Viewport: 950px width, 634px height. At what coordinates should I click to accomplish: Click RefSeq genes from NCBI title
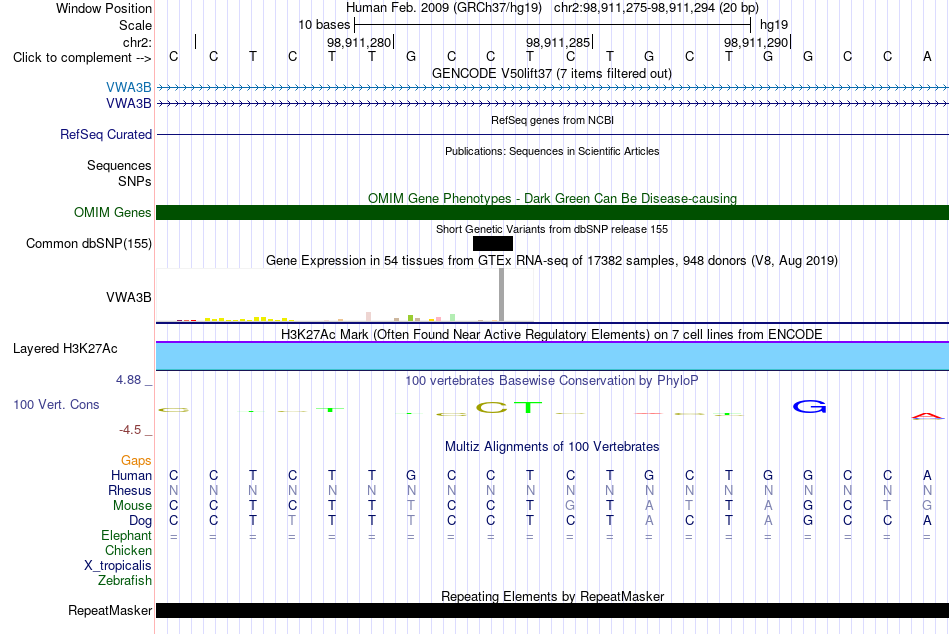pos(552,120)
